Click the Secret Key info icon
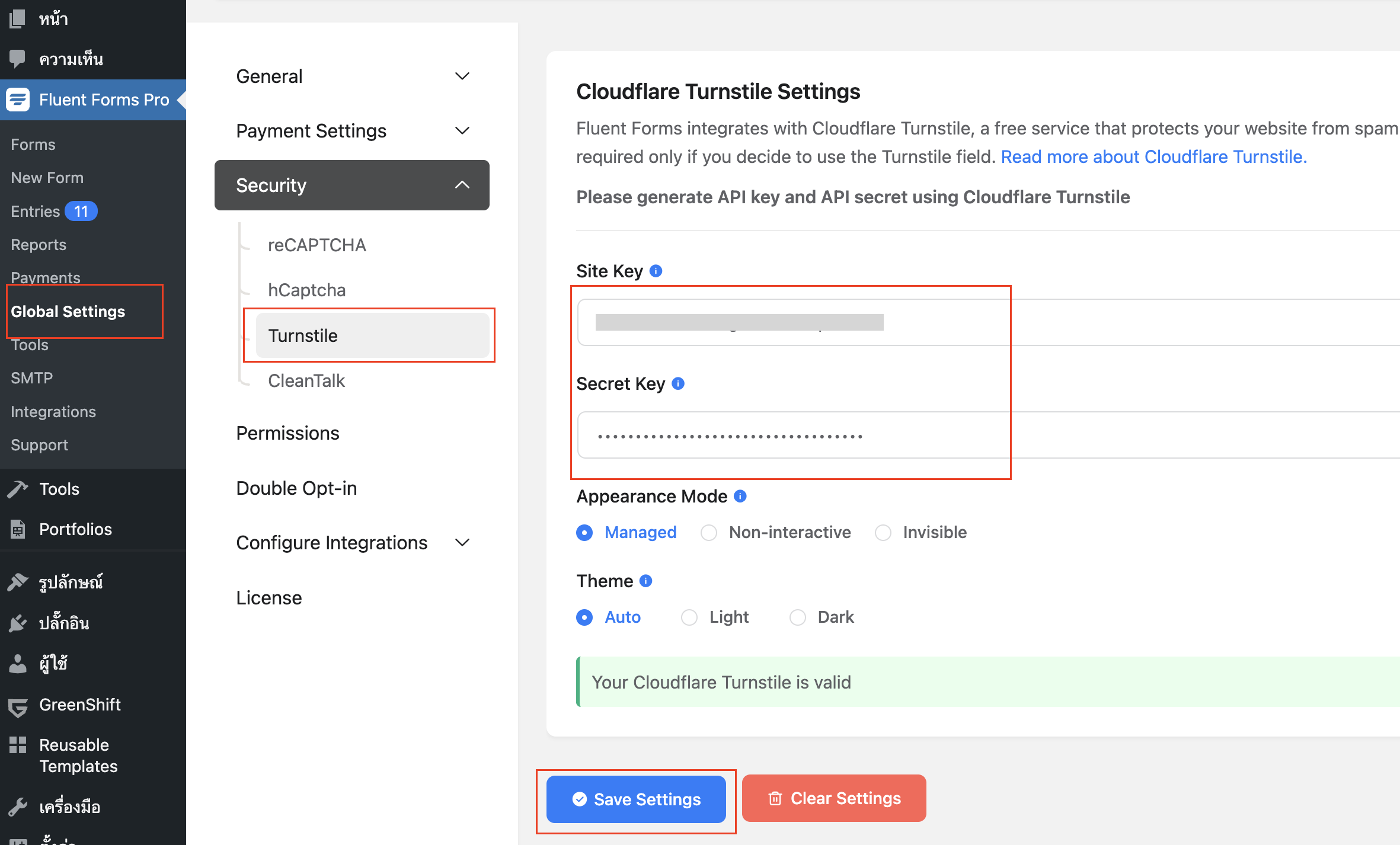 (x=678, y=383)
